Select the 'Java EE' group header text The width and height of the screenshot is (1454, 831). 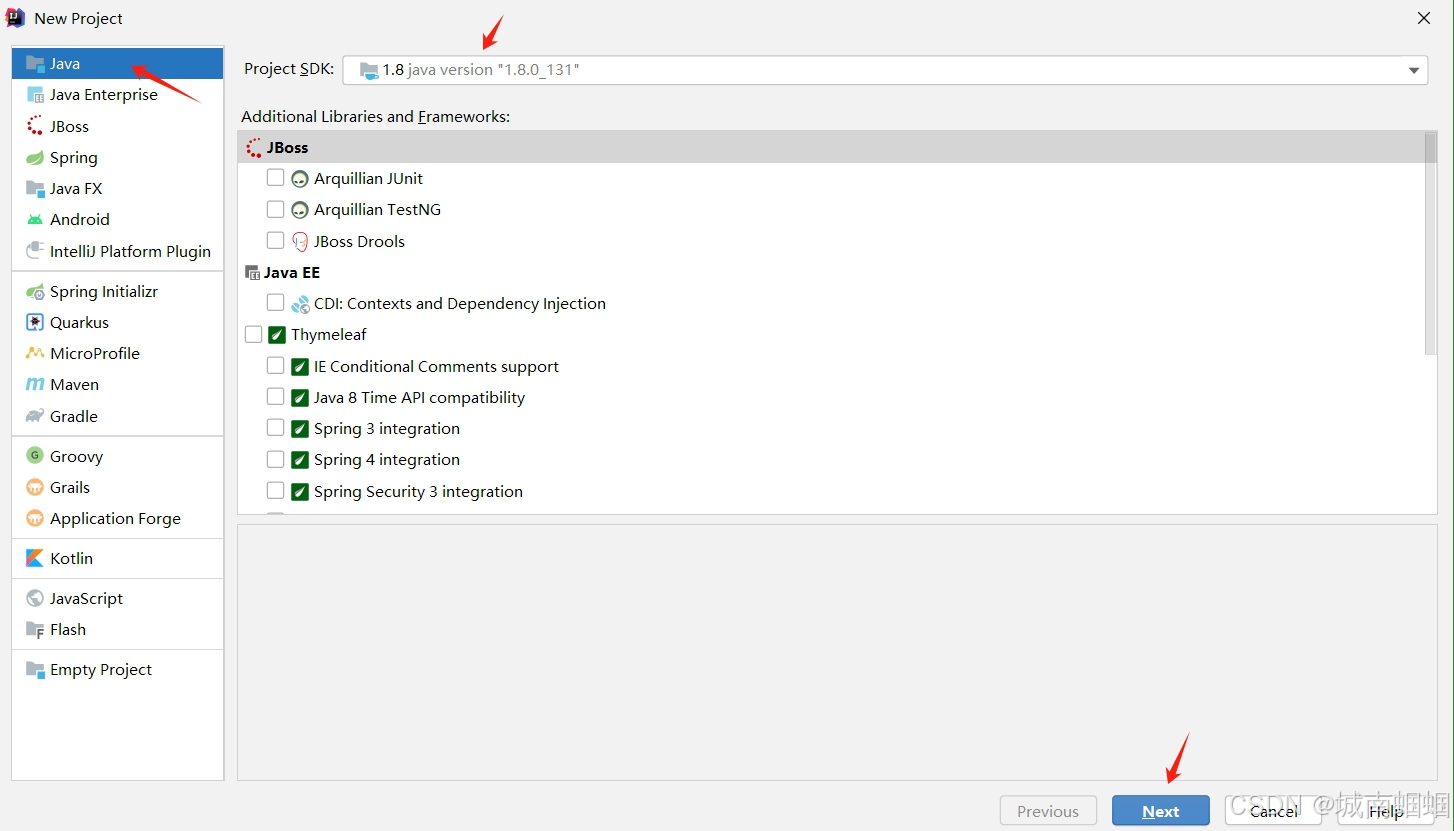[292, 272]
